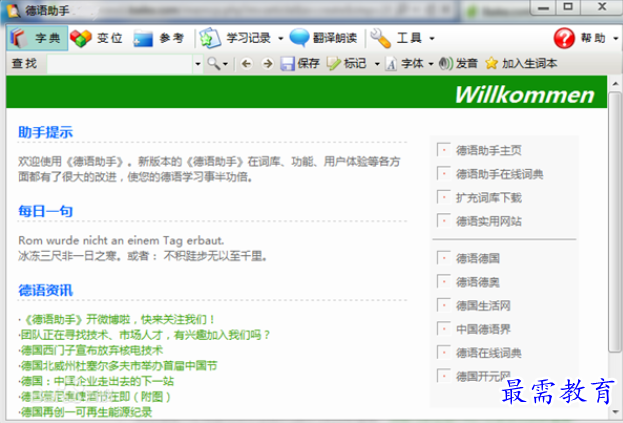The width and height of the screenshot is (623, 423).
Task: Click the magnifier search icon
Action: (x=213, y=63)
